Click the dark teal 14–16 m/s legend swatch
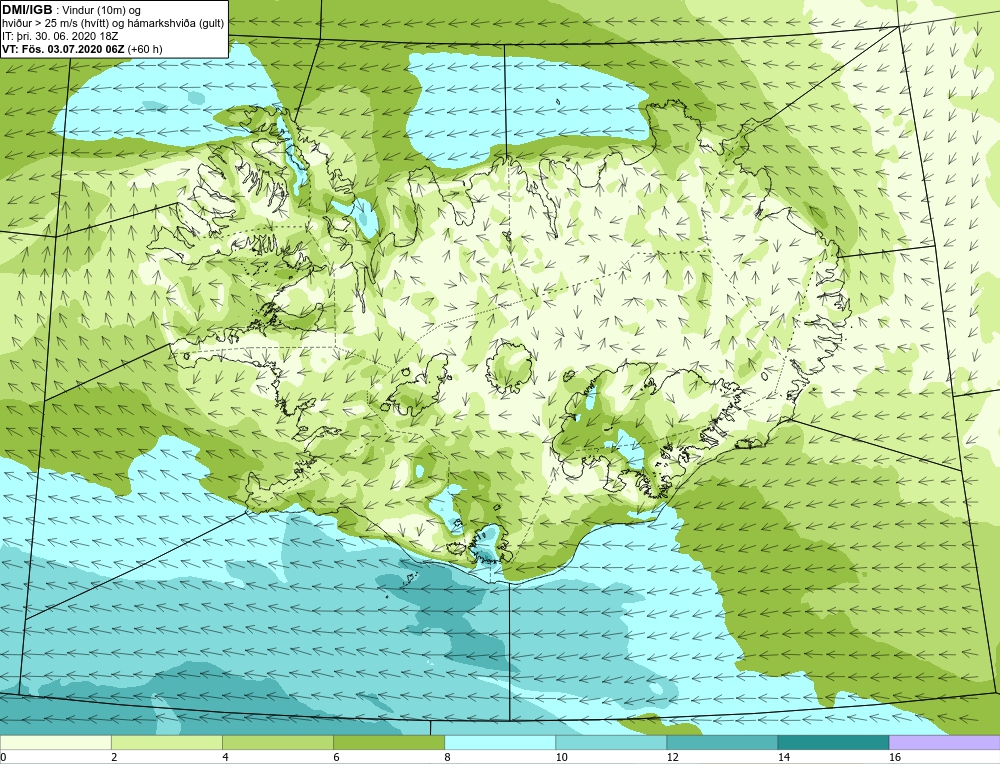The width and height of the screenshot is (1000, 764). tap(833, 742)
